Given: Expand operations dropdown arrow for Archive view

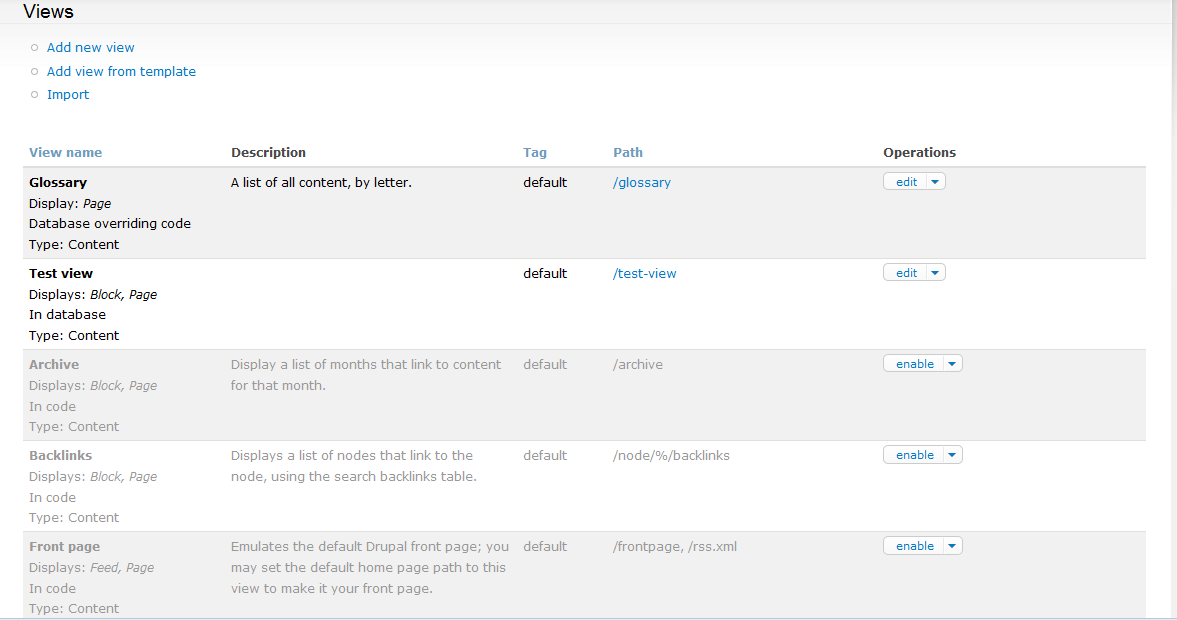Looking at the screenshot, I should click(952, 364).
